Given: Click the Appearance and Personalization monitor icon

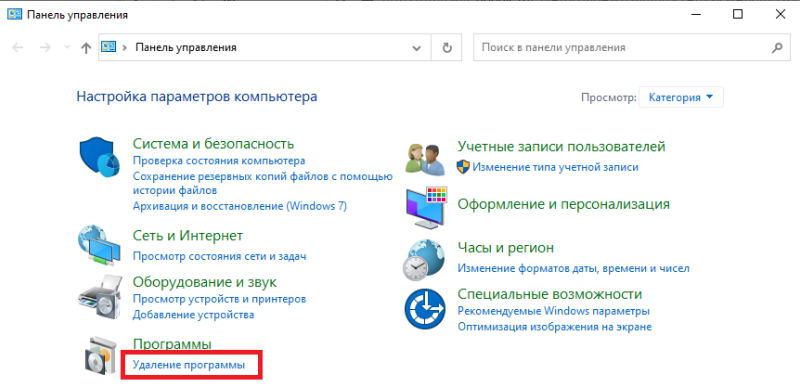Looking at the screenshot, I should click(426, 206).
